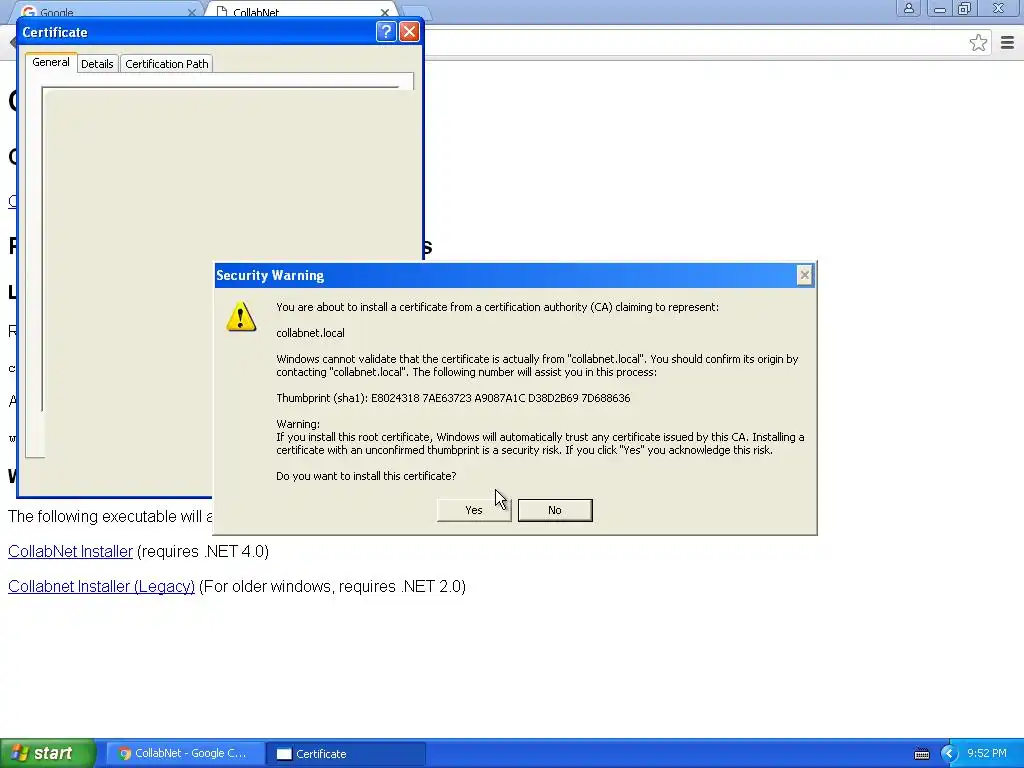
Task: Open the Details tab in Certificate window
Action: click(97, 63)
